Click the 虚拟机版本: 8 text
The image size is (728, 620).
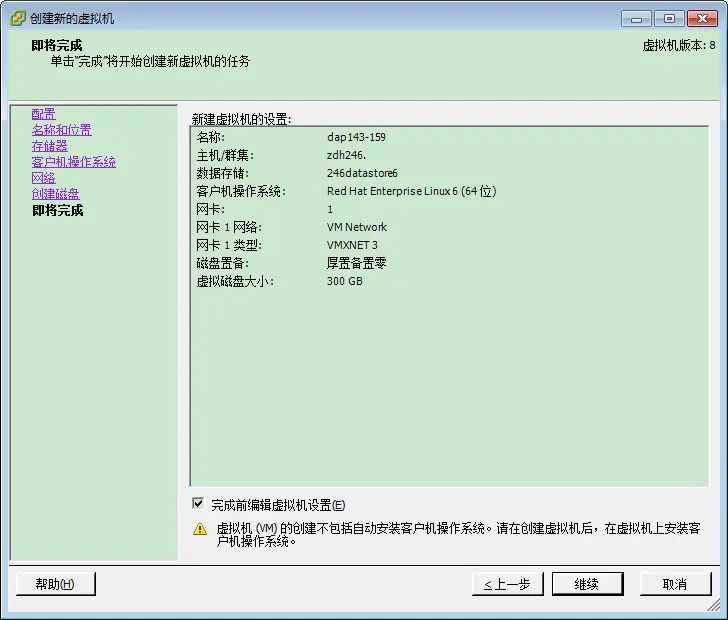[x=679, y=46]
